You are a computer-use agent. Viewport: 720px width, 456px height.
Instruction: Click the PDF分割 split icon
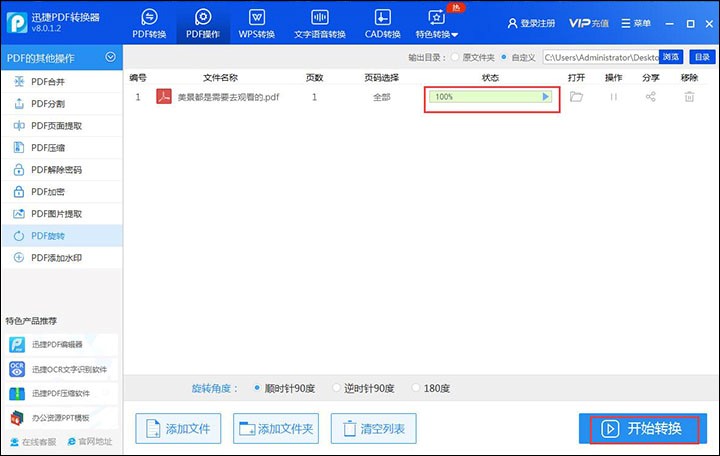point(19,104)
